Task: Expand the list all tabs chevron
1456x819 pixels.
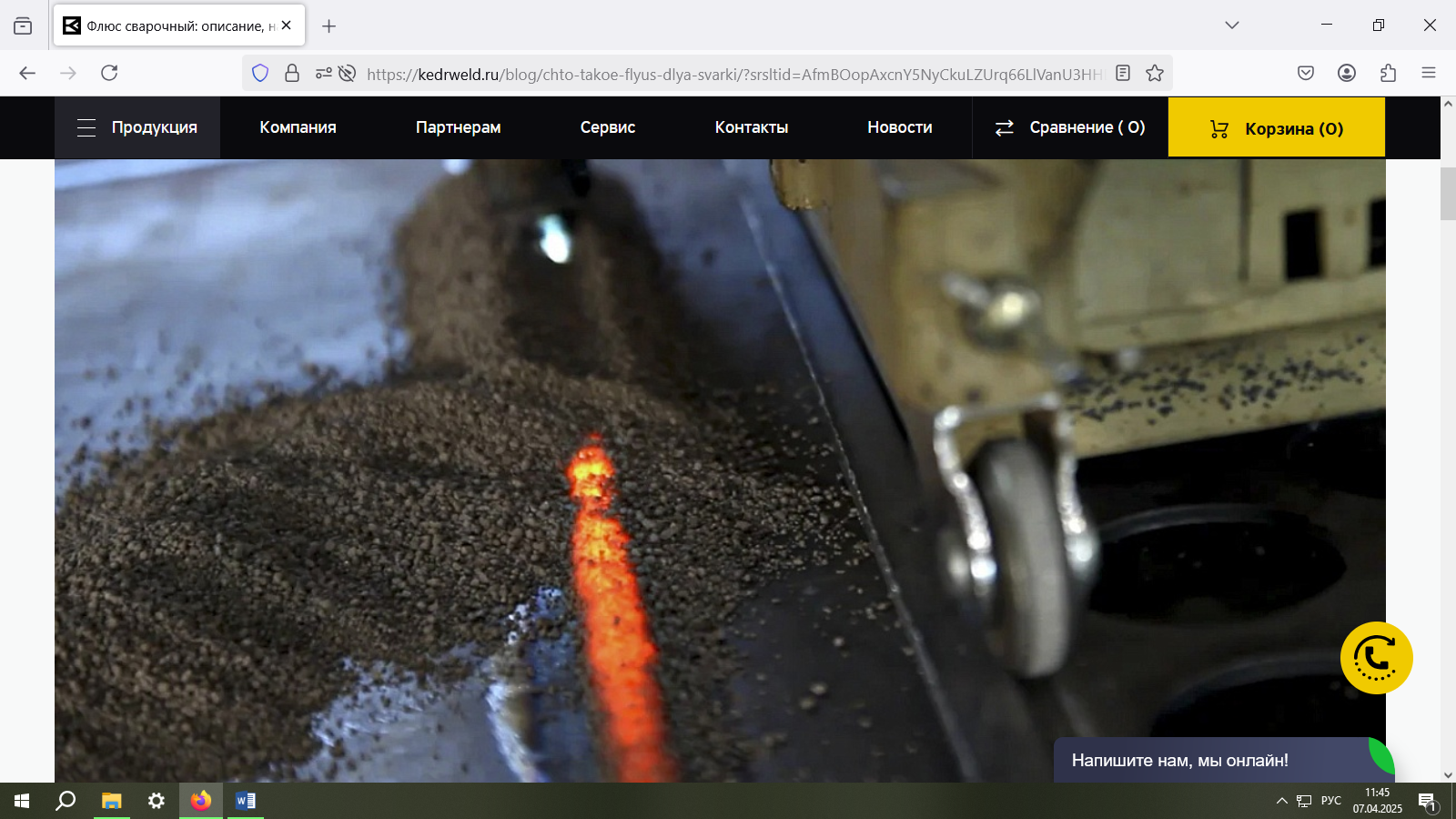Action: point(1232,25)
